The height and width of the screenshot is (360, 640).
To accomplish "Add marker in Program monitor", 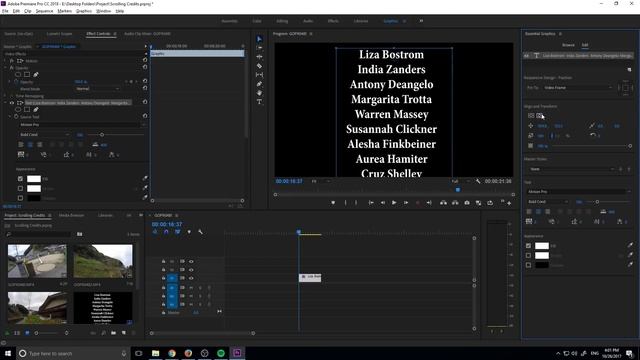I will [333, 202].
